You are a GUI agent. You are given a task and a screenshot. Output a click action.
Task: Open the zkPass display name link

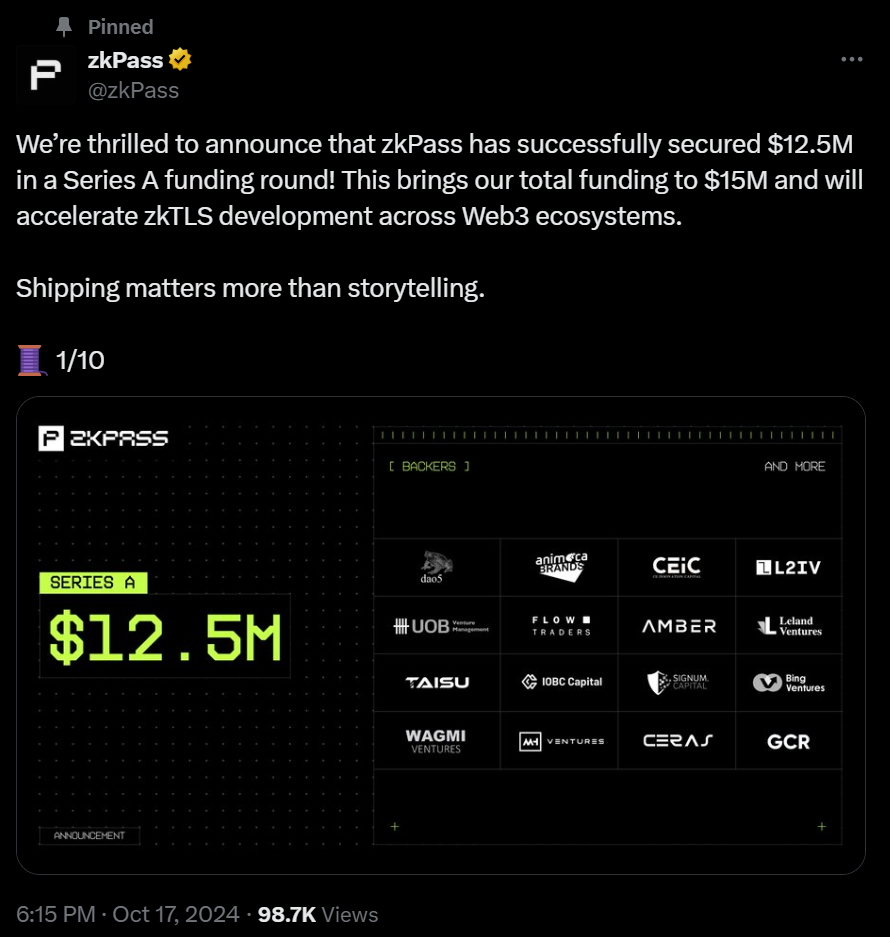pyautogui.click(x=125, y=60)
